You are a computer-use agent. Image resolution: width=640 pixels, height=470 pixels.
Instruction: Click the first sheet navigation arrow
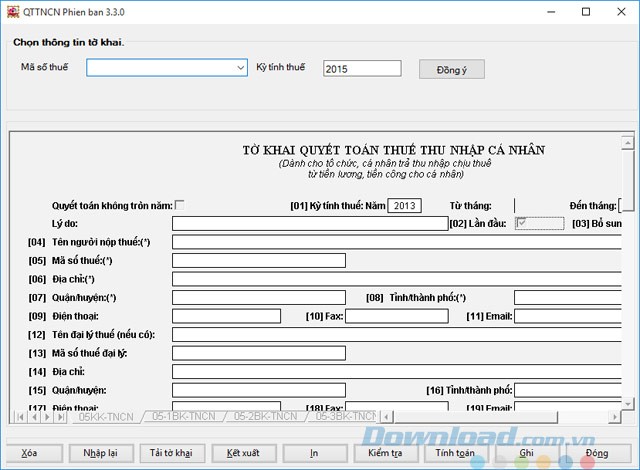(x=19, y=417)
